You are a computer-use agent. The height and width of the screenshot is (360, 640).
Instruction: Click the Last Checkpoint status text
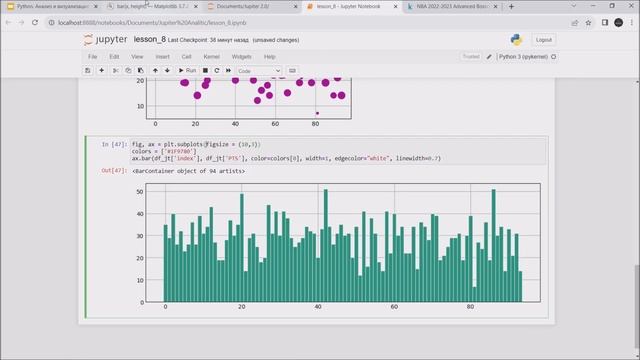point(208,40)
